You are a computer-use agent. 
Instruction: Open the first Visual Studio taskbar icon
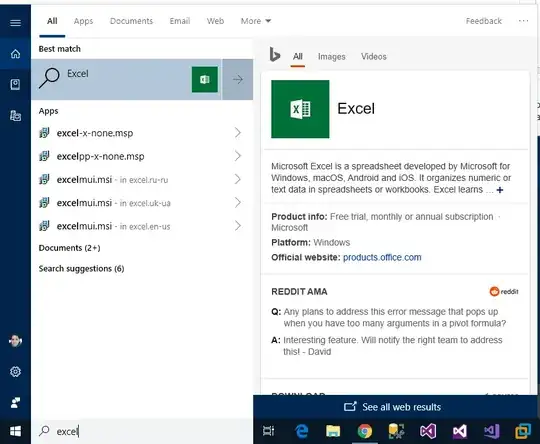point(428,431)
